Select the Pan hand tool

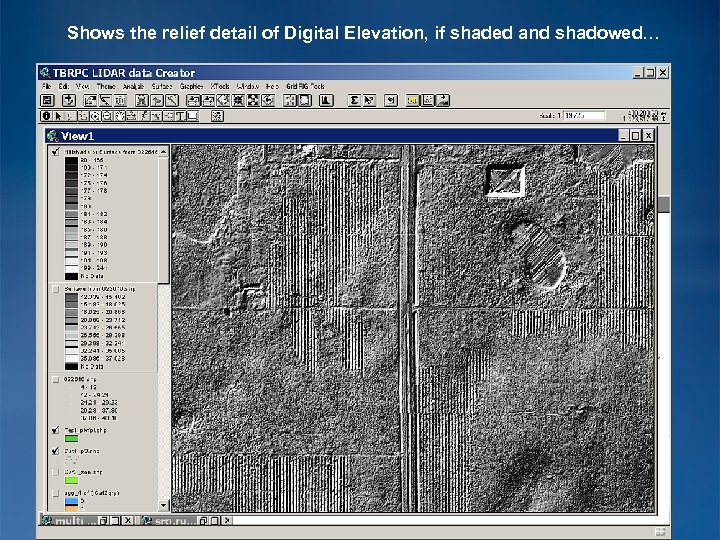click(119, 116)
